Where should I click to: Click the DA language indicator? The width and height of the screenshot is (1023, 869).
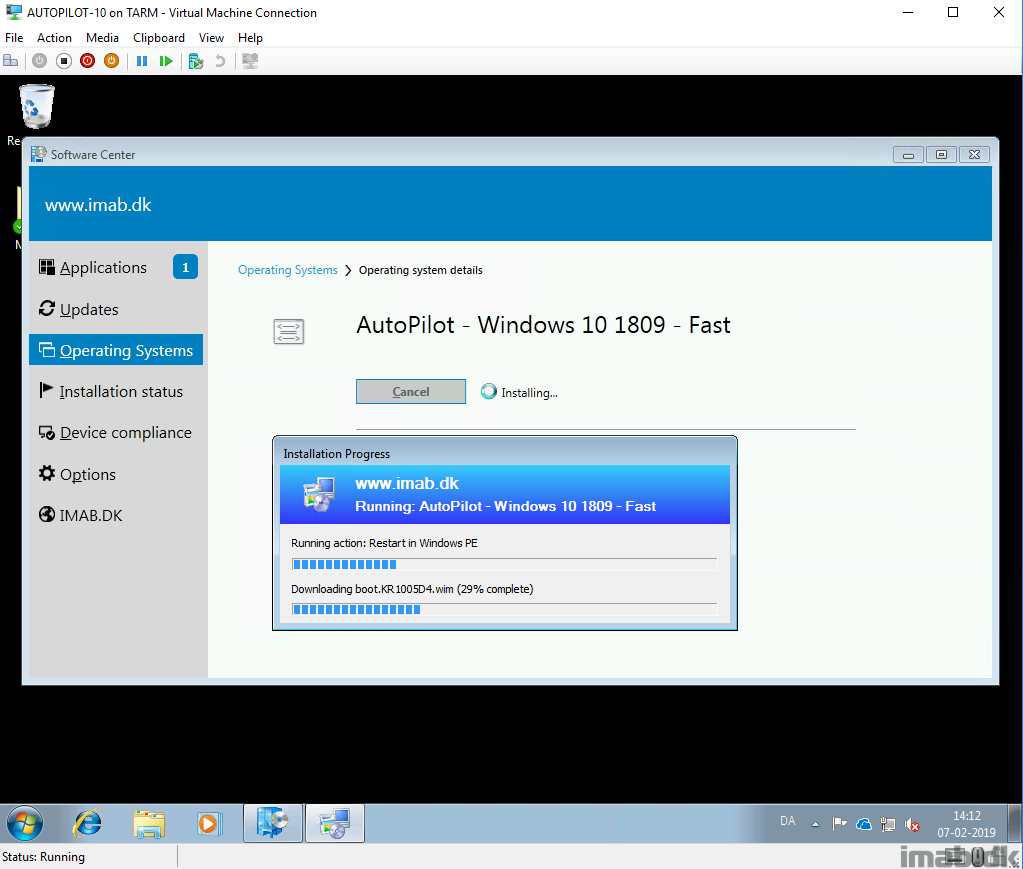[787, 821]
